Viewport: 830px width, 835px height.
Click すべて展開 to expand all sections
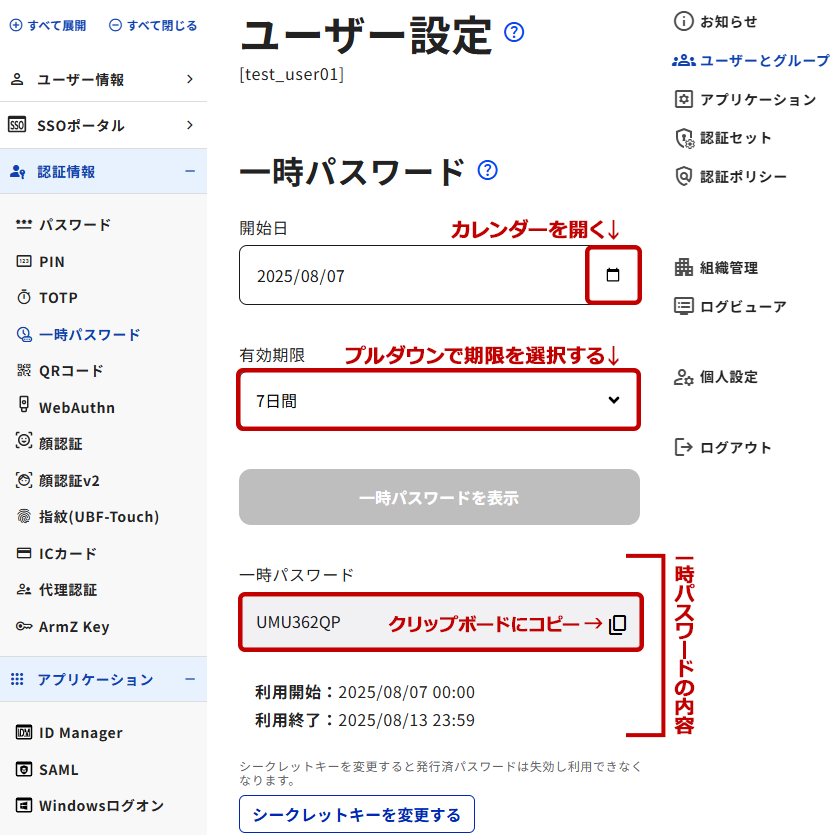click(48, 26)
